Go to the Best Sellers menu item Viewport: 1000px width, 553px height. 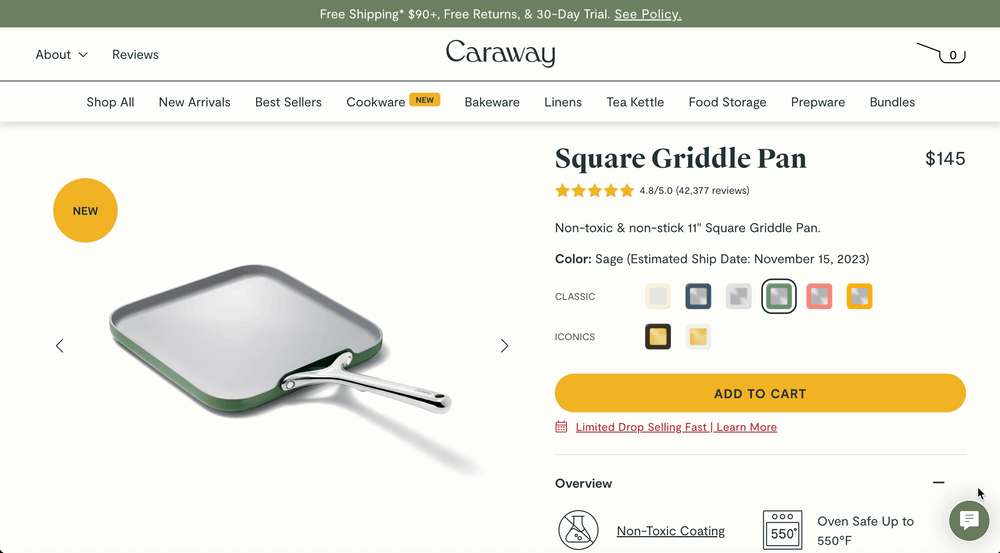[288, 102]
